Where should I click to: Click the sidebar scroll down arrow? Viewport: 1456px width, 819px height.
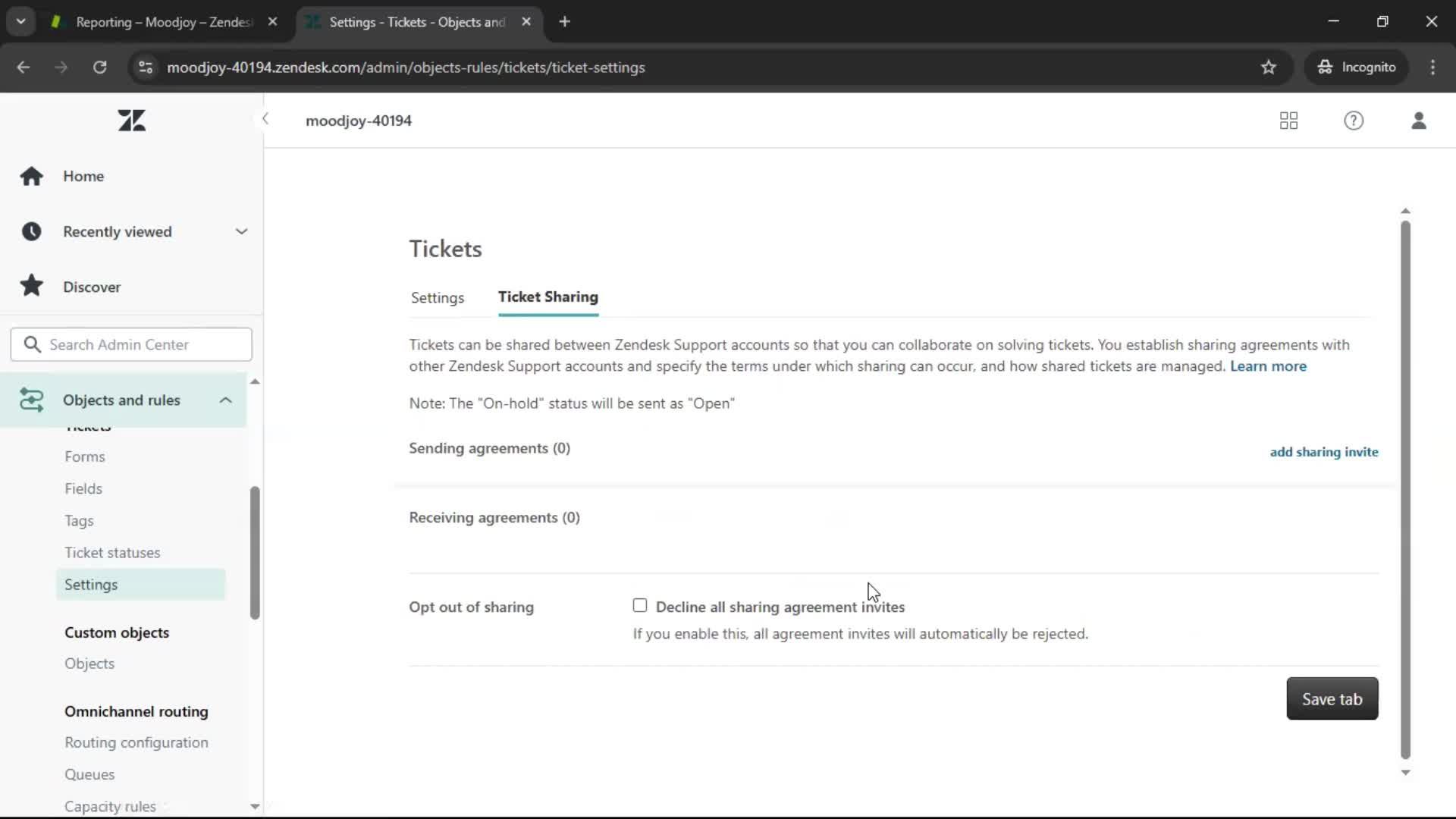coord(255,806)
